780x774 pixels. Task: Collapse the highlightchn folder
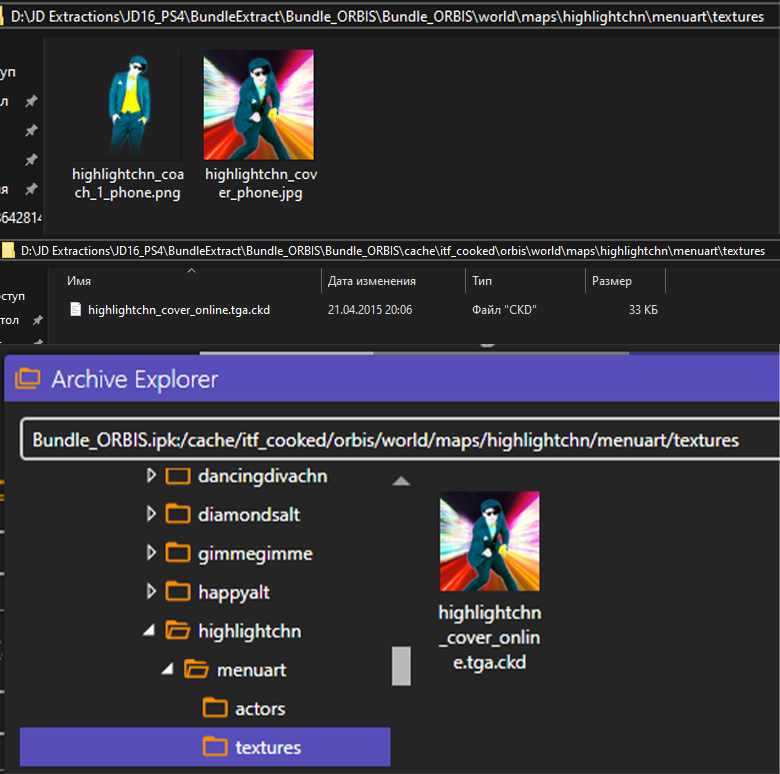[149, 631]
